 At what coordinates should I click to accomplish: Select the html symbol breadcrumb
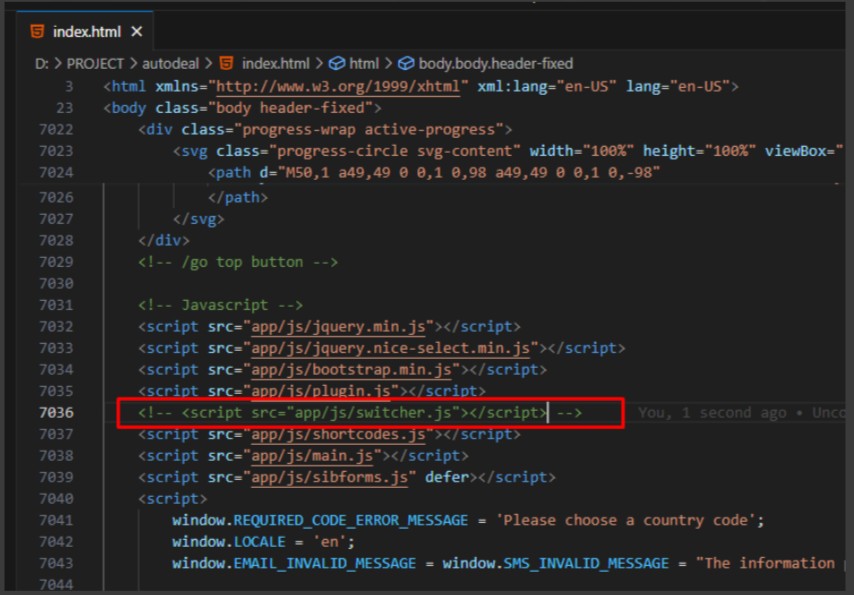pyautogui.click(x=364, y=64)
